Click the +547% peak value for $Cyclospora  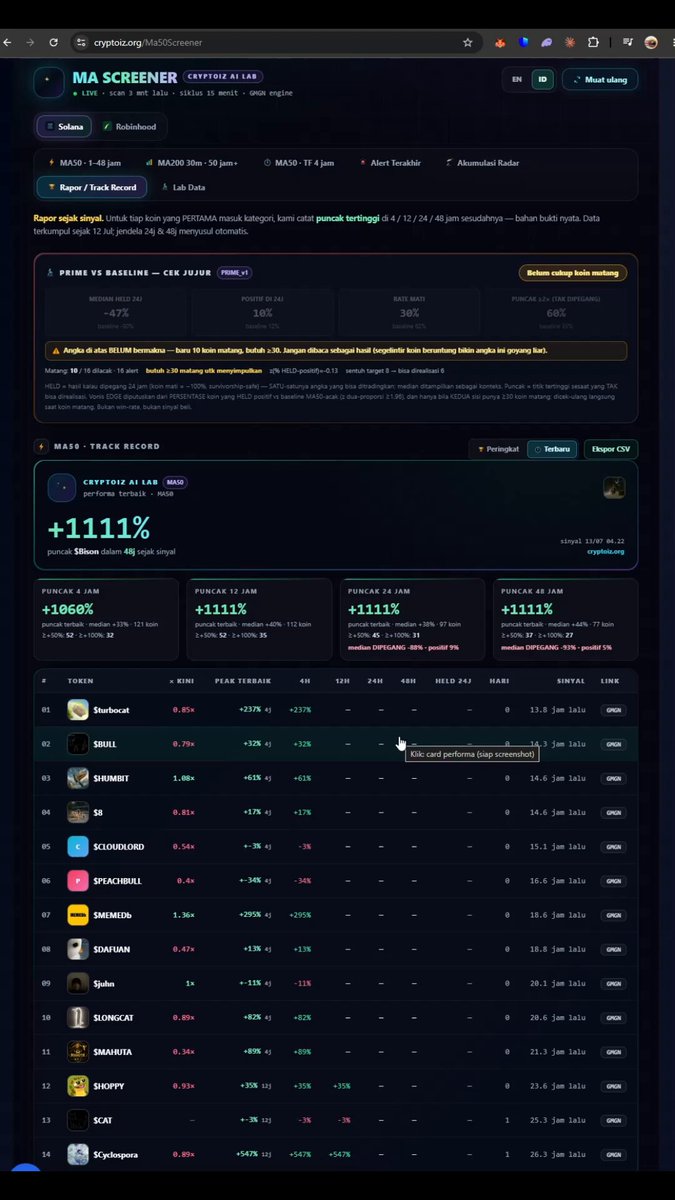[x=248, y=1154]
